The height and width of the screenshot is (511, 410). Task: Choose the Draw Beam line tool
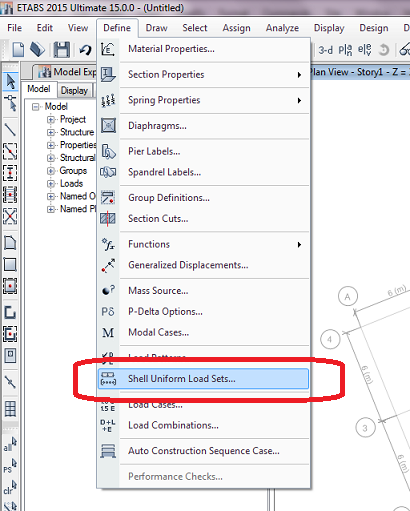click(10, 130)
